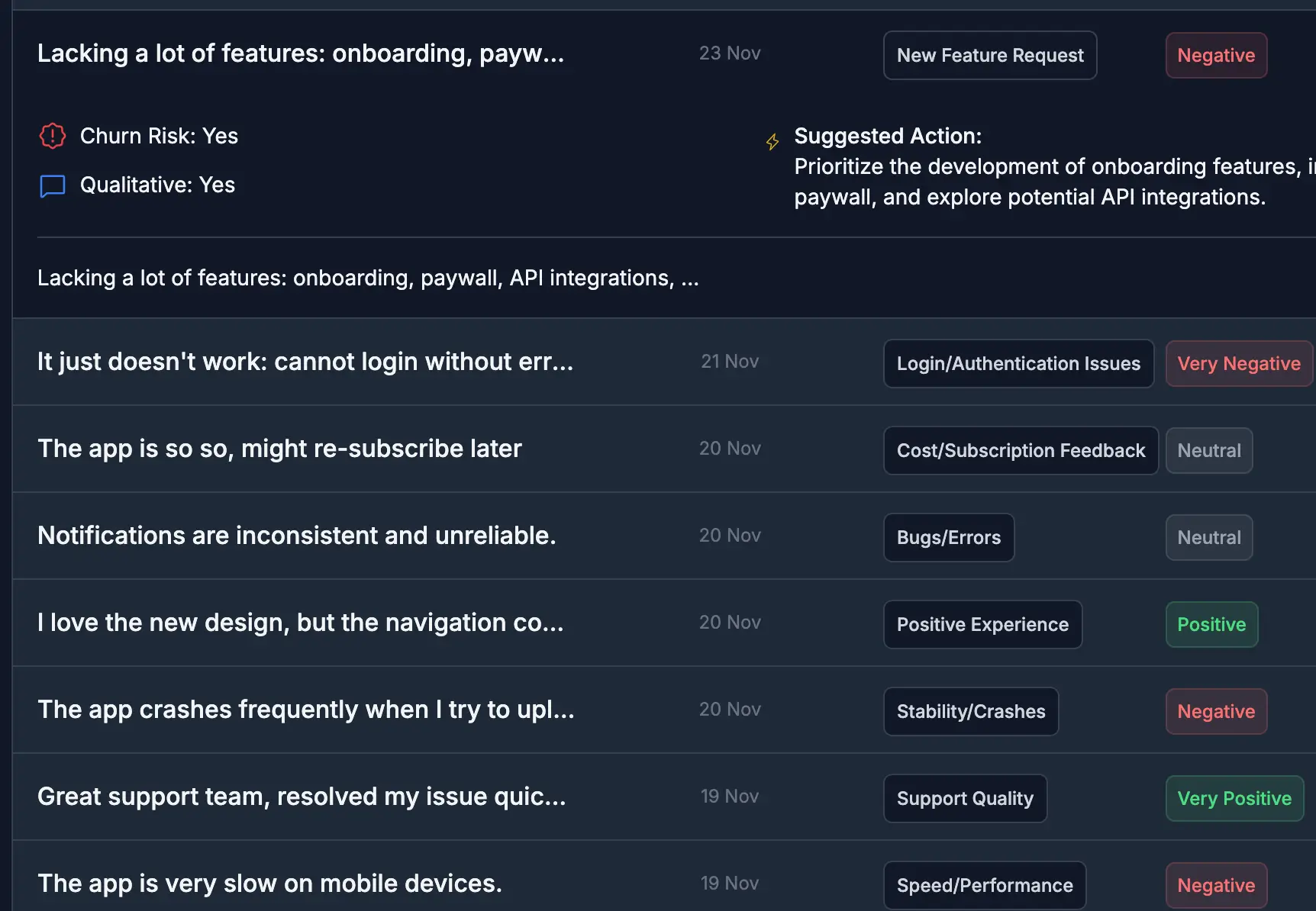Click the Suggested Action lightning bolt icon
The image size is (1316, 911).
(773, 142)
